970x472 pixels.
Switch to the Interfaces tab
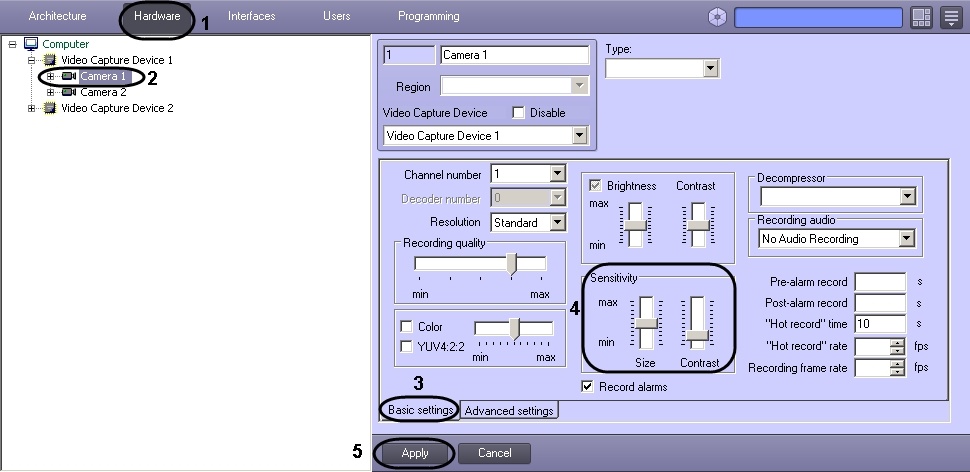(252, 16)
